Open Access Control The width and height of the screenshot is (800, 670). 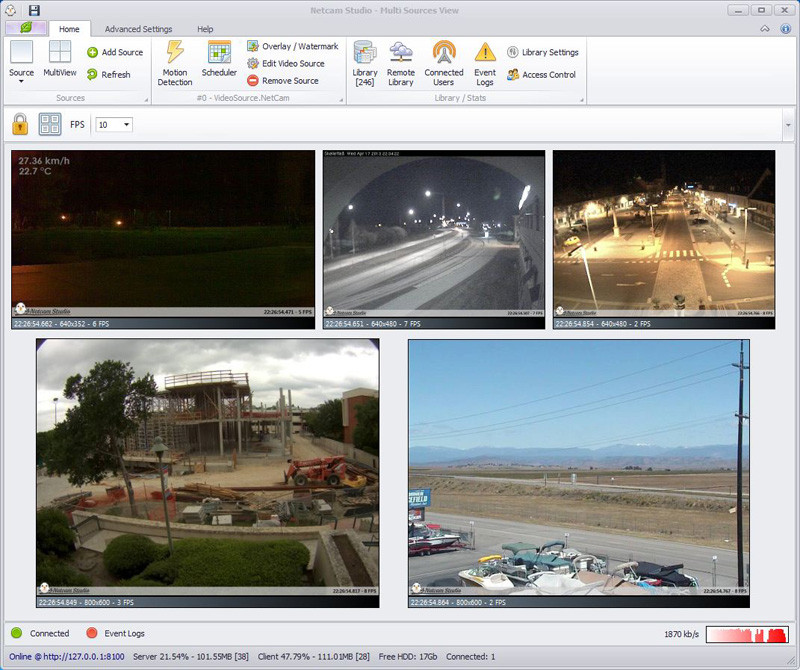[x=541, y=75]
